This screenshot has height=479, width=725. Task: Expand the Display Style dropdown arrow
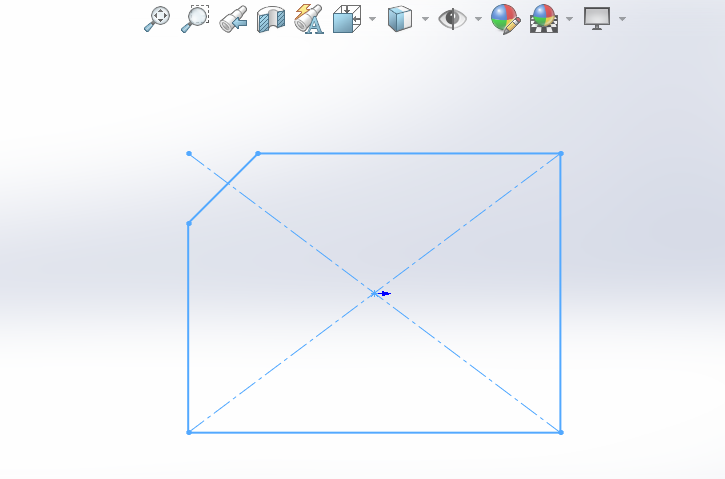tap(425, 19)
